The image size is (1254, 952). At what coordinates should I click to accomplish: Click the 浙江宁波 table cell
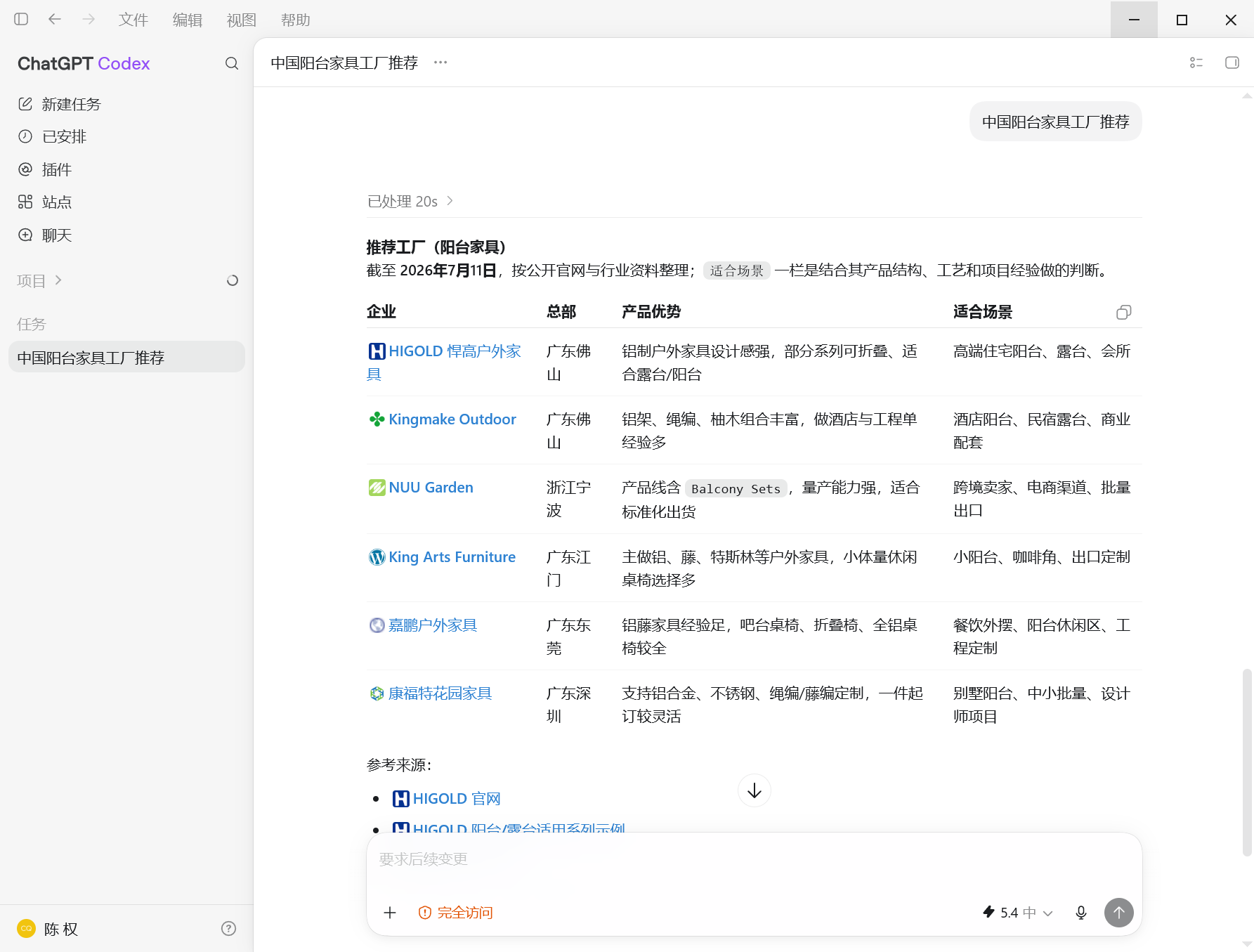569,499
